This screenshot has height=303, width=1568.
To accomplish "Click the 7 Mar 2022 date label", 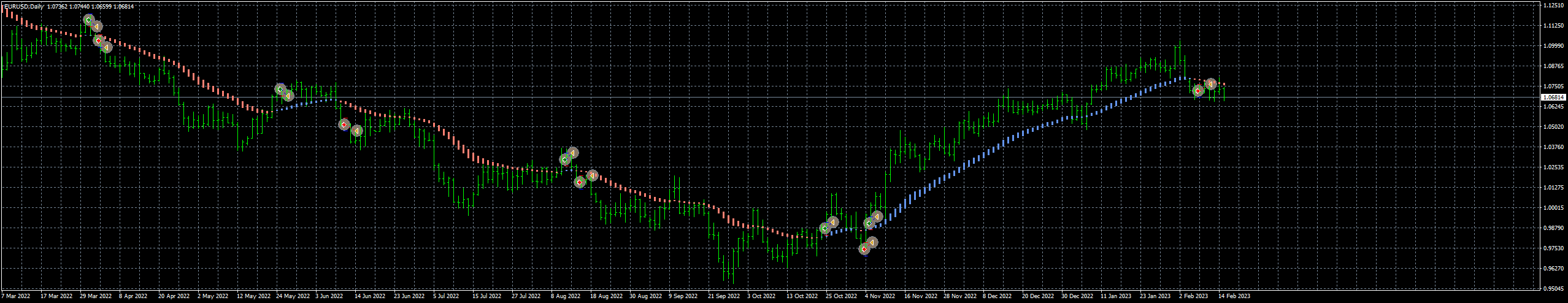I will [16, 296].
